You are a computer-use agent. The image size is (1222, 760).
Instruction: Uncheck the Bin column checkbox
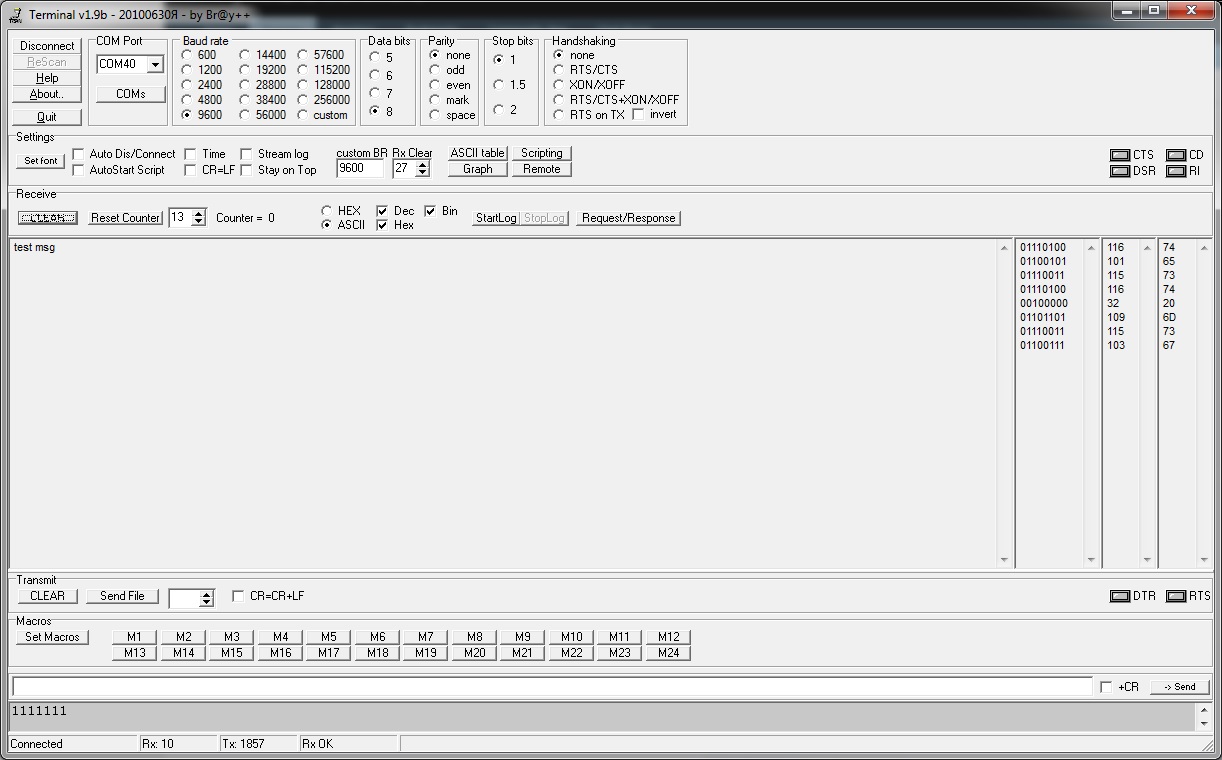(431, 211)
